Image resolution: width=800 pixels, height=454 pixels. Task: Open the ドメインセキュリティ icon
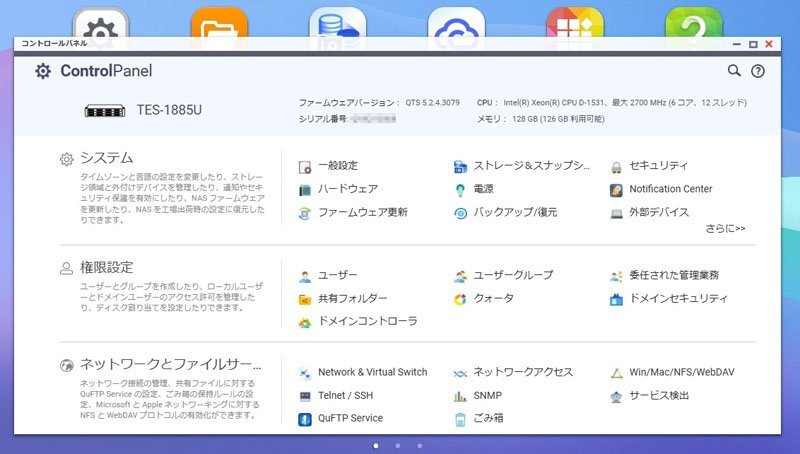pyautogui.click(x=616, y=299)
